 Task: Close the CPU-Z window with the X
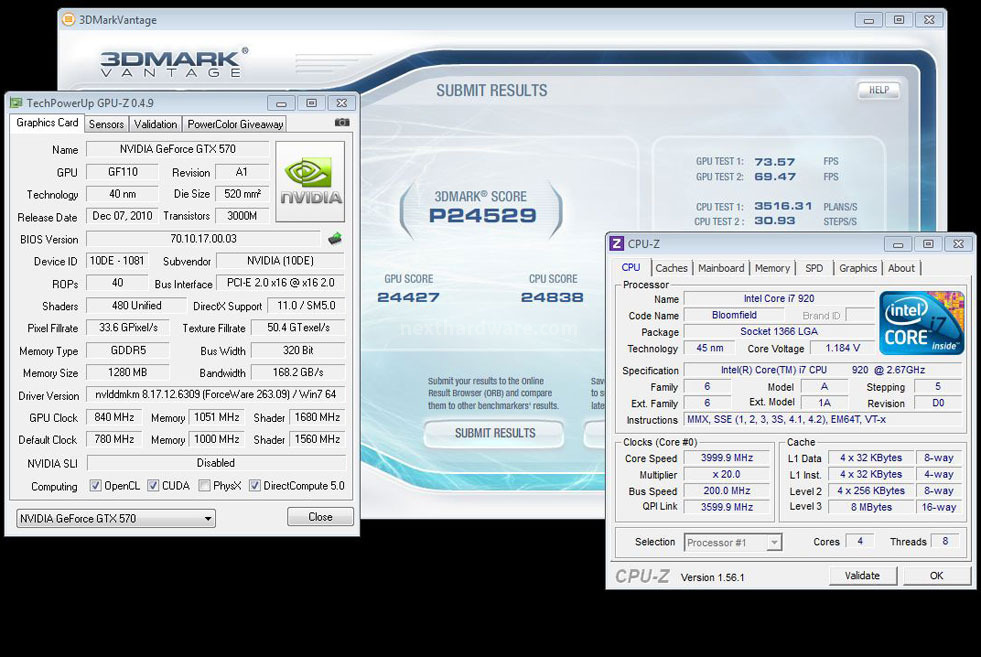pyautogui.click(x=958, y=244)
